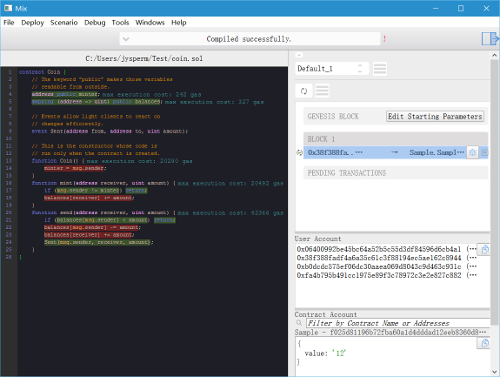Select the GENESIS BLOCK label
The width and height of the screenshot is (500, 377).
point(333,116)
